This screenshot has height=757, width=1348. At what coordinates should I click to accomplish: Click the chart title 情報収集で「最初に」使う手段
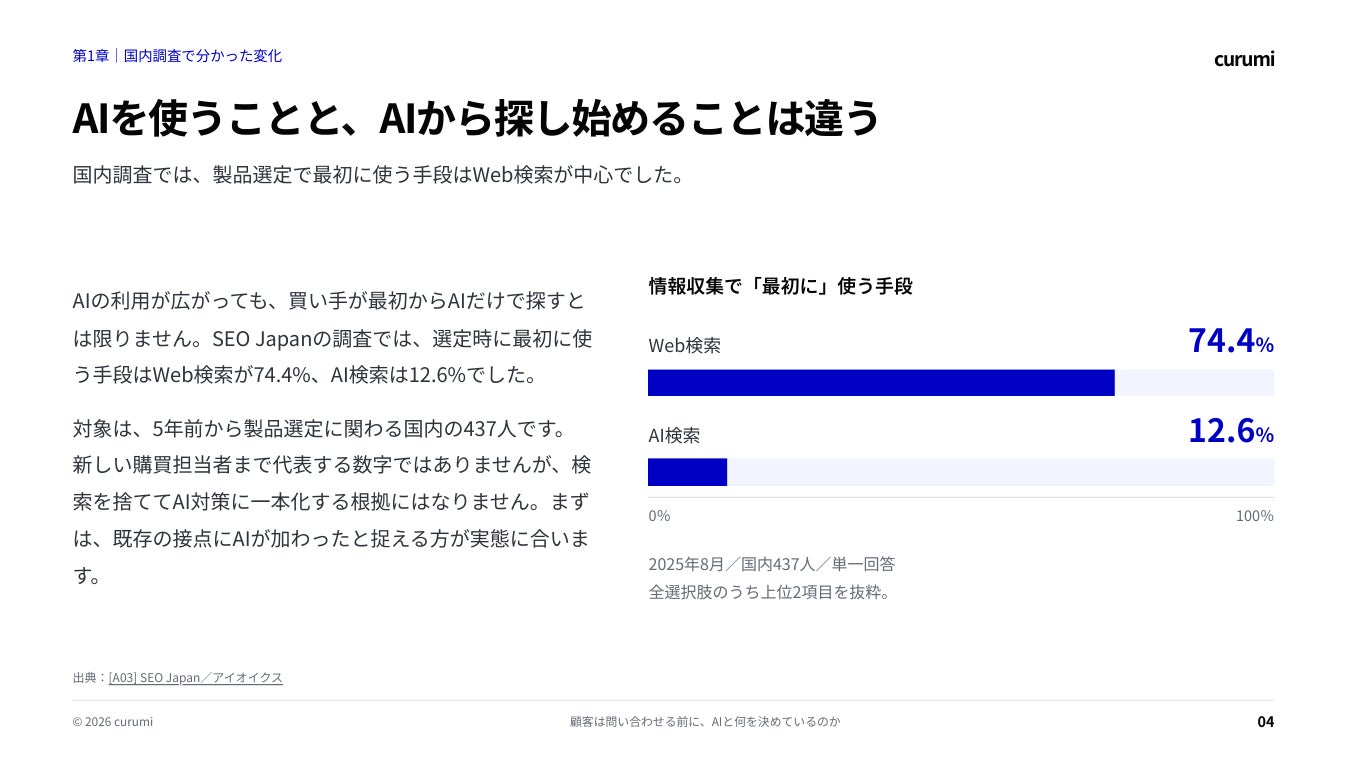780,286
